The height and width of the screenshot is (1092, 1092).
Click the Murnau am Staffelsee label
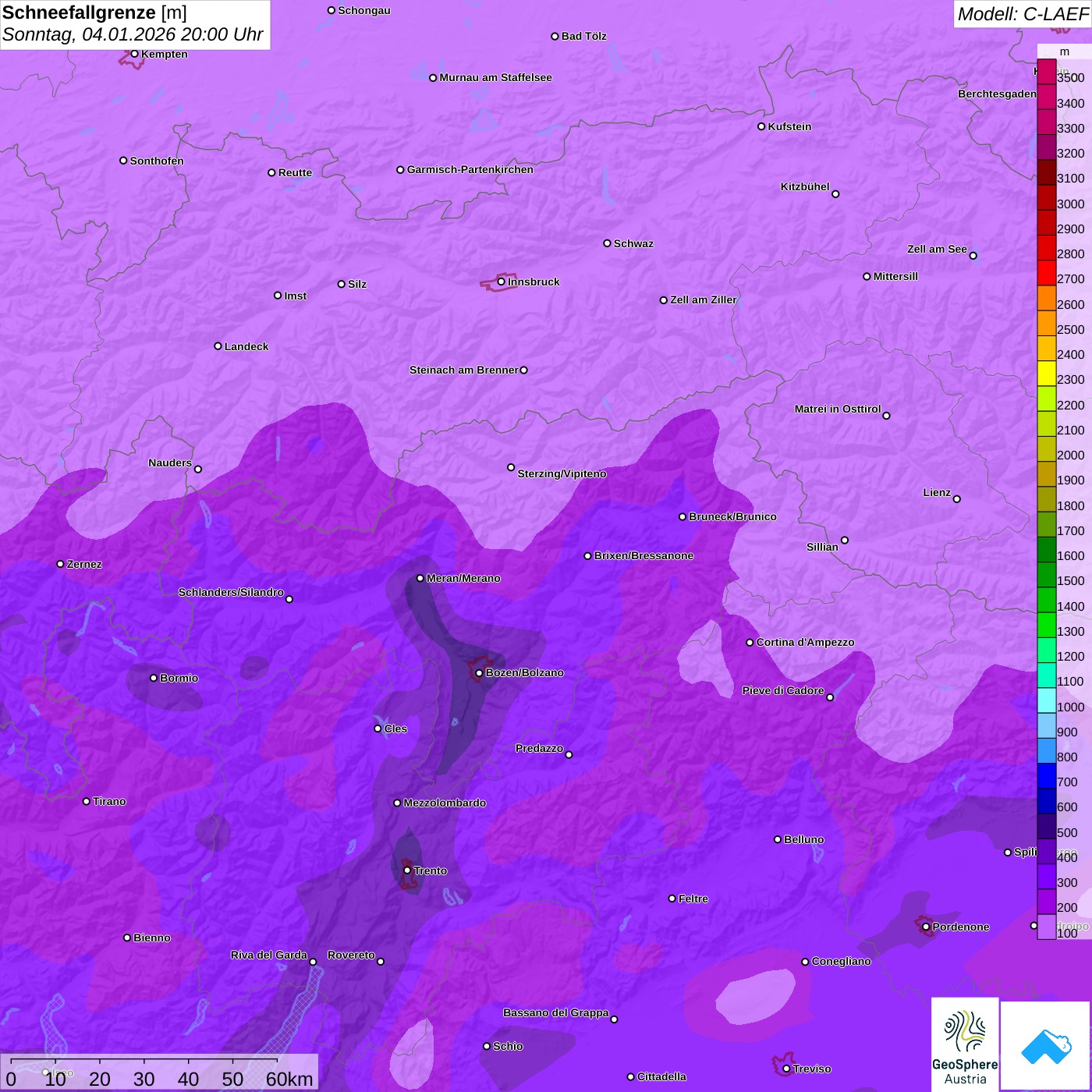[496, 77]
